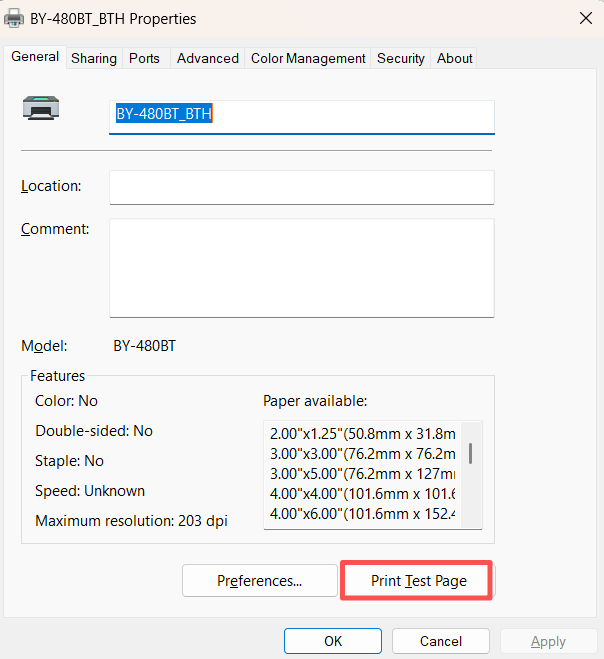Click the printer icon in the title bar
The height and width of the screenshot is (659, 604).
click(13, 18)
